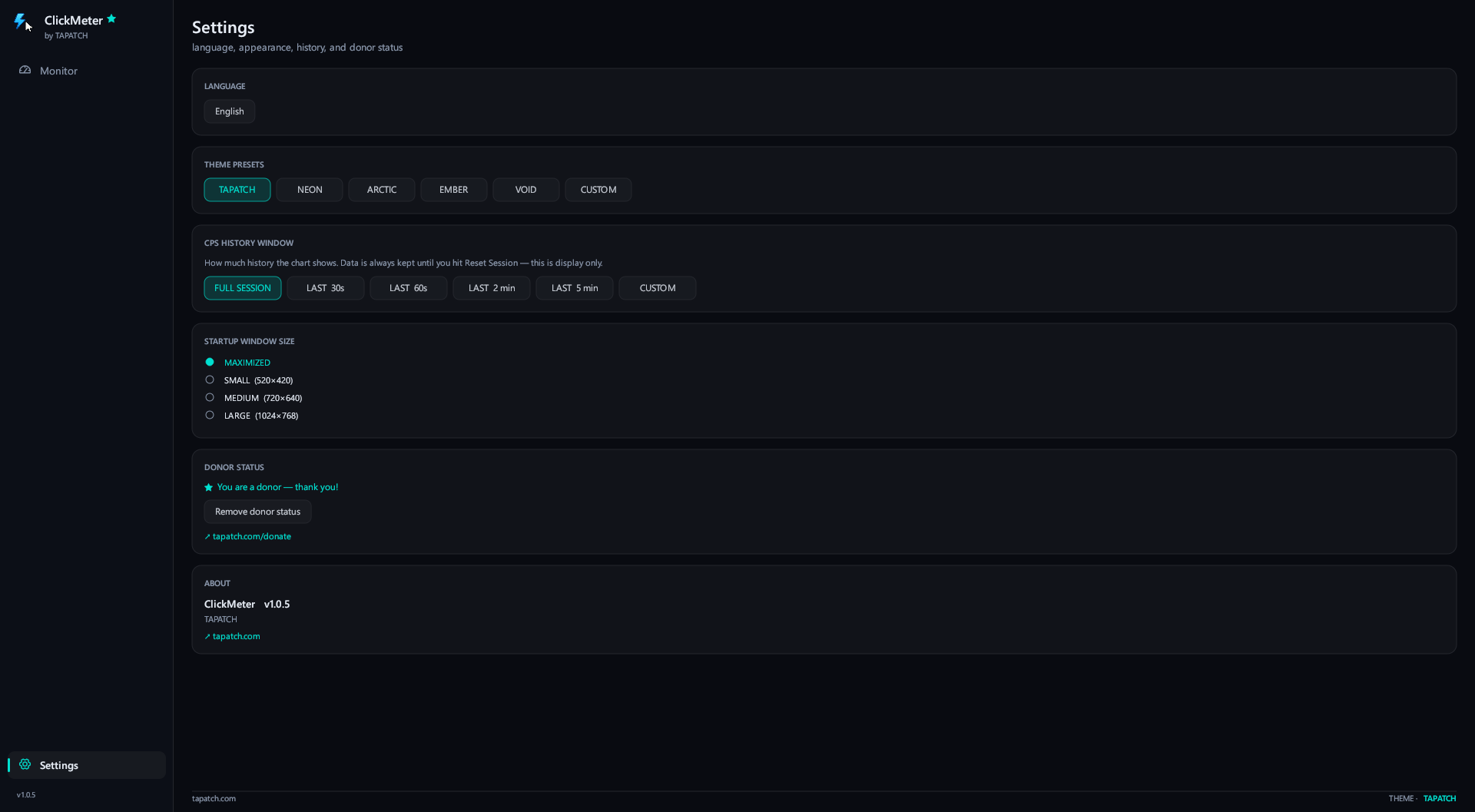
Task: Set history window to LAST 5 min
Action: (x=575, y=288)
